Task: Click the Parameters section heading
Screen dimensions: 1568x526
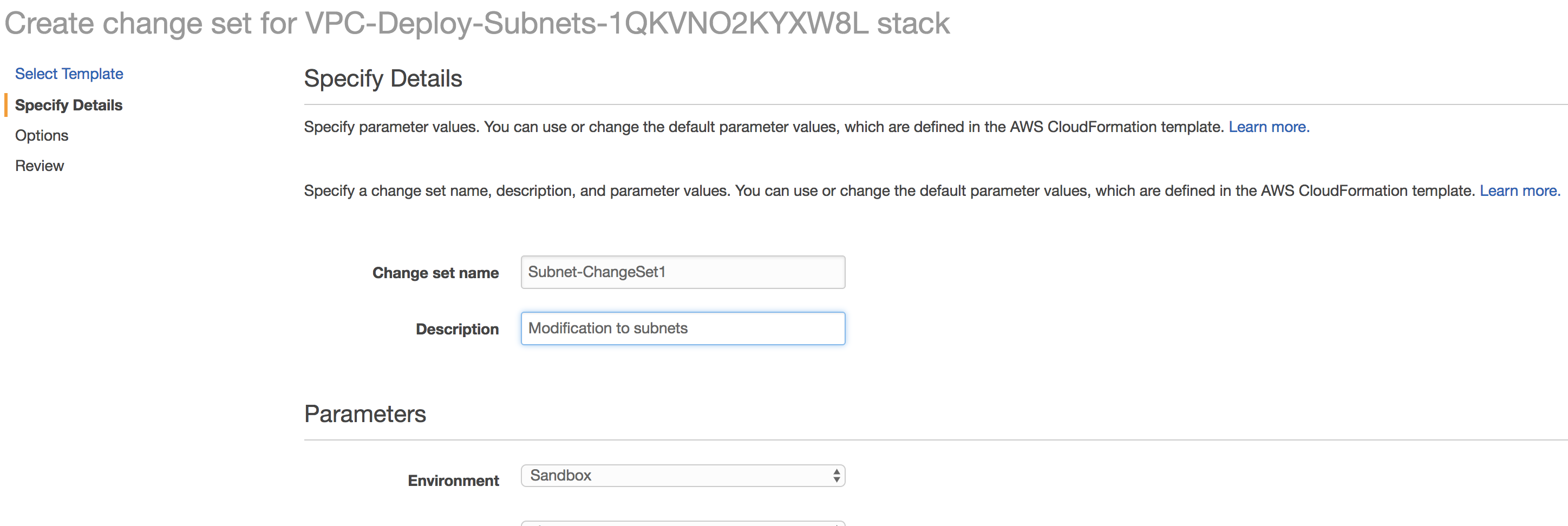Action: coord(364,414)
